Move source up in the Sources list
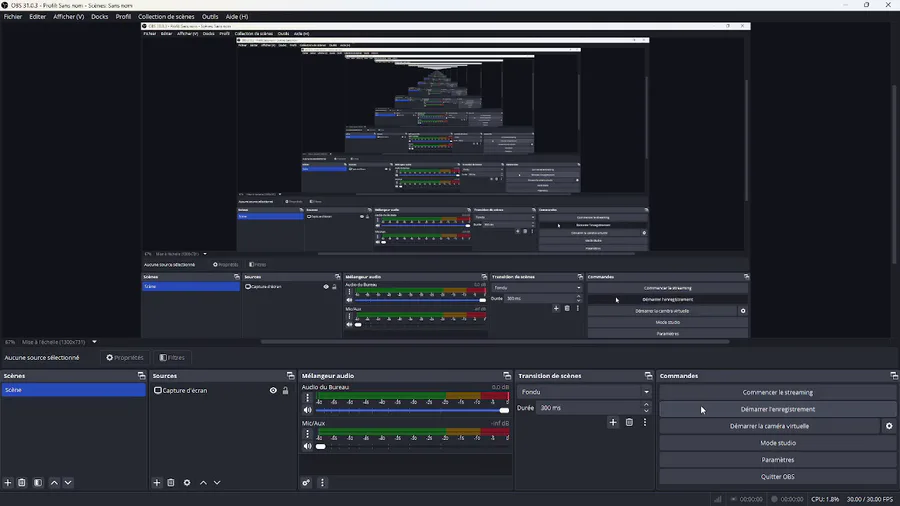This screenshot has width=900, height=506. pos(203,482)
